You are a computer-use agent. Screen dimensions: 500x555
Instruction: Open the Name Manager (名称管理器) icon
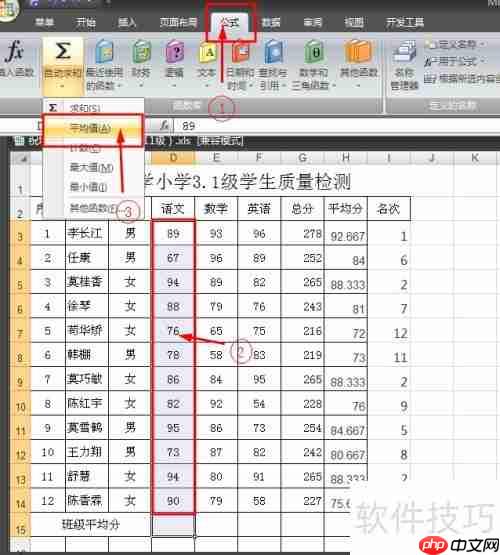point(405,53)
